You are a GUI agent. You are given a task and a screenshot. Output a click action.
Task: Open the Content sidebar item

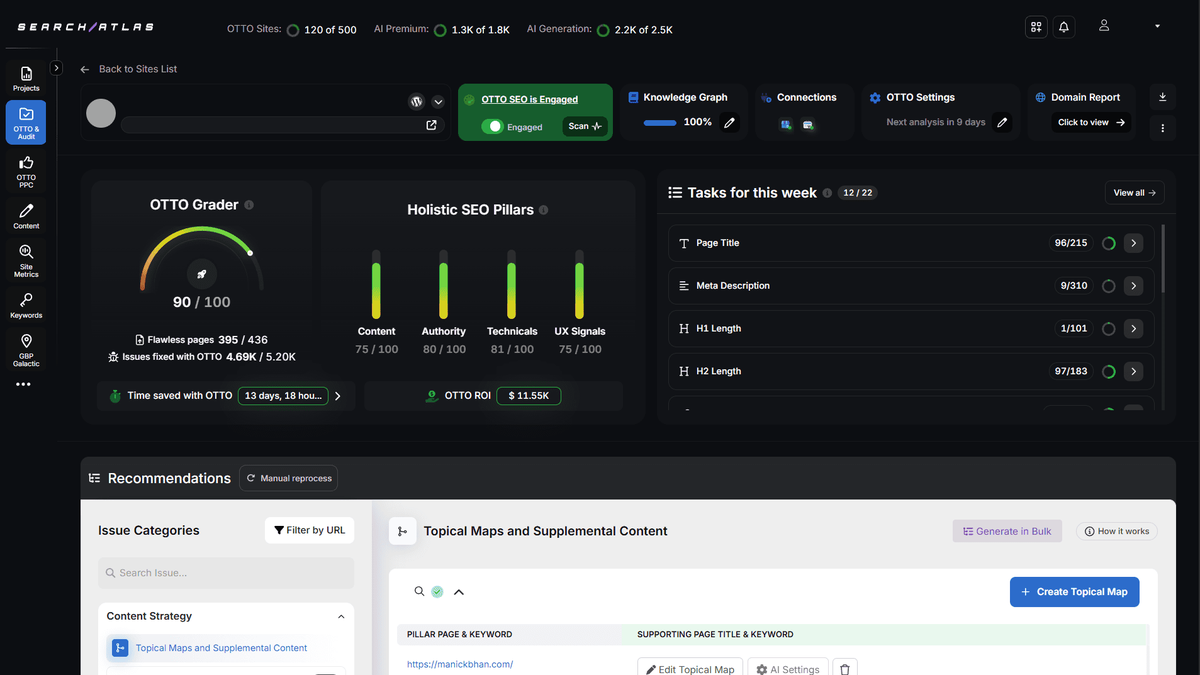coord(26,216)
